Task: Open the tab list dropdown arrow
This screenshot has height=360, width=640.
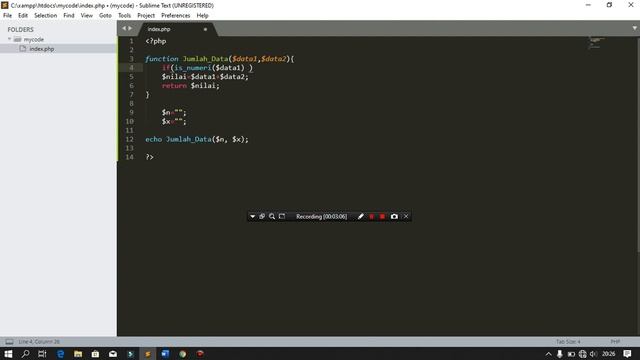Action: coord(634,28)
